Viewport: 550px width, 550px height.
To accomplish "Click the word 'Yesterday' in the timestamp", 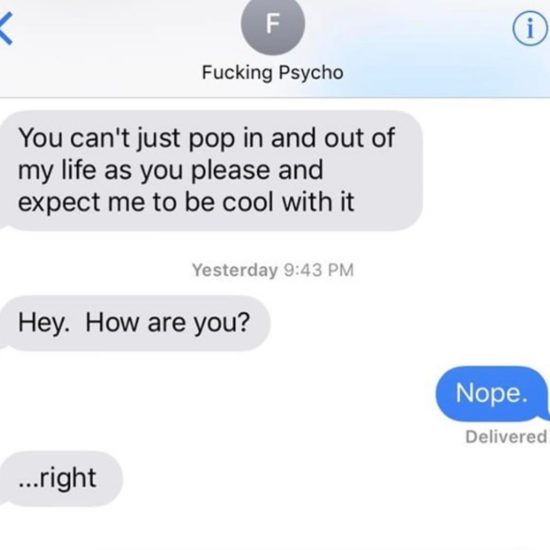I will (235, 270).
